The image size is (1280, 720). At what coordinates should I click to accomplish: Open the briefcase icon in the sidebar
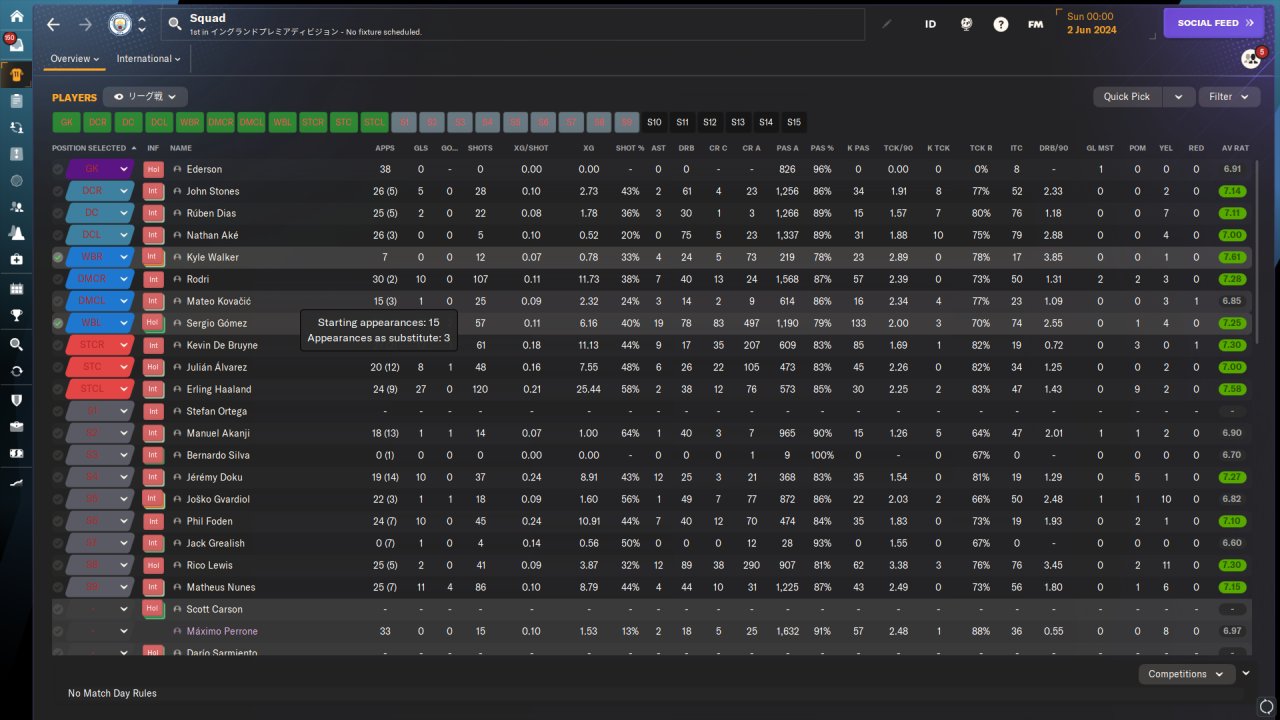click(x=16, y=426)
